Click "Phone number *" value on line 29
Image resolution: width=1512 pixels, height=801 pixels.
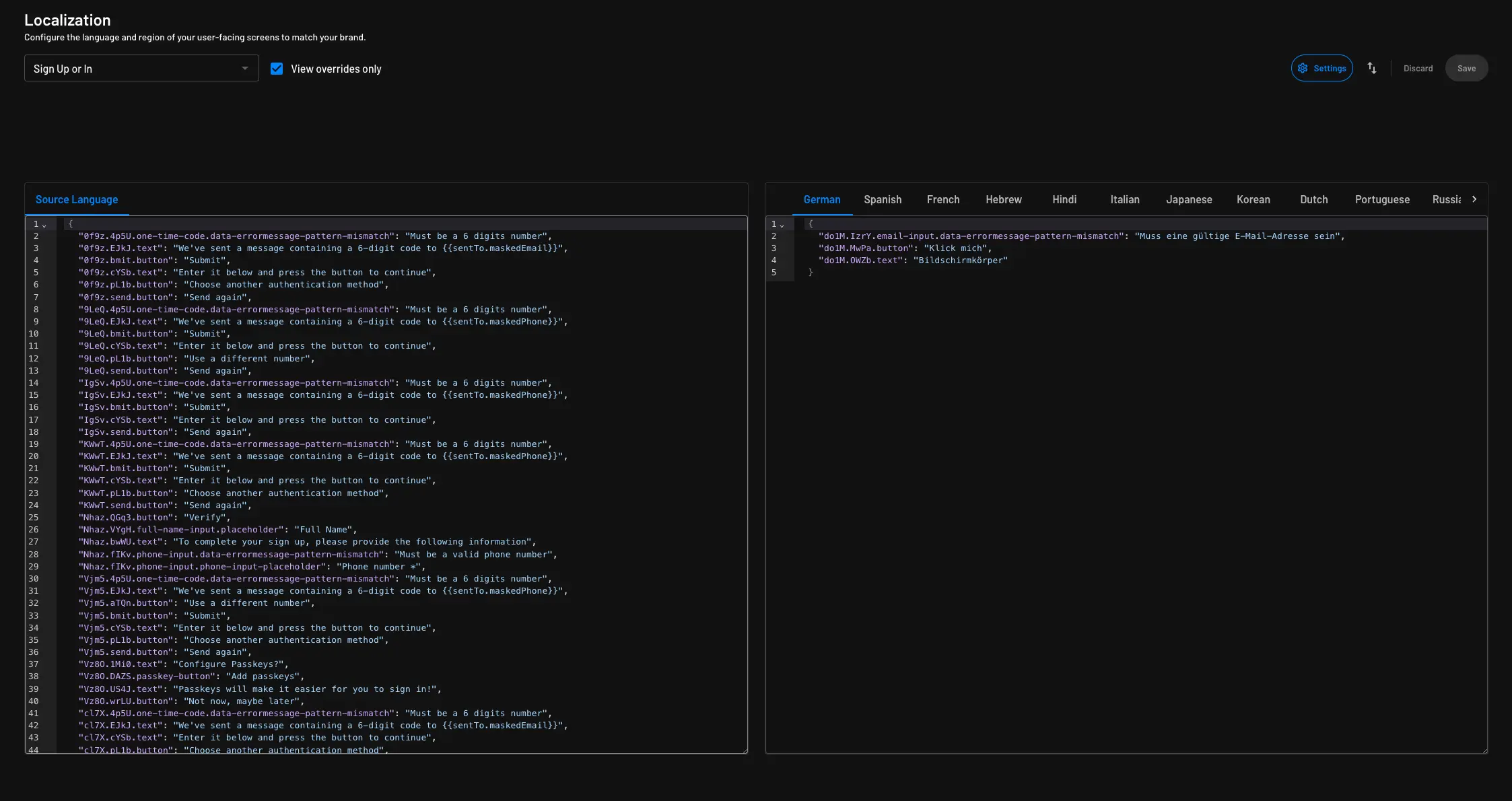(379, 567)
